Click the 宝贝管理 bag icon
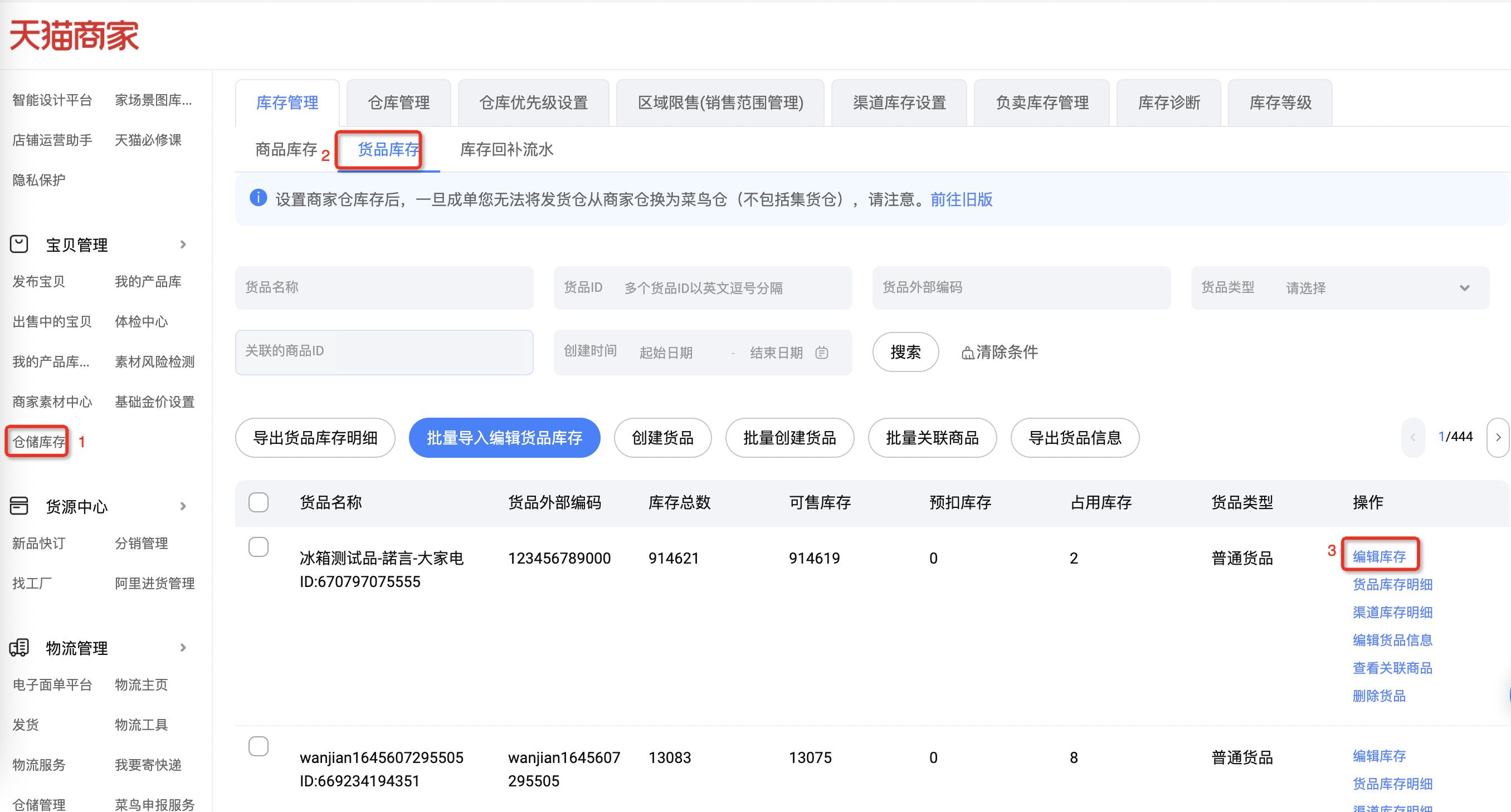The image size is (1511, 812). click(x=19, y=244)
